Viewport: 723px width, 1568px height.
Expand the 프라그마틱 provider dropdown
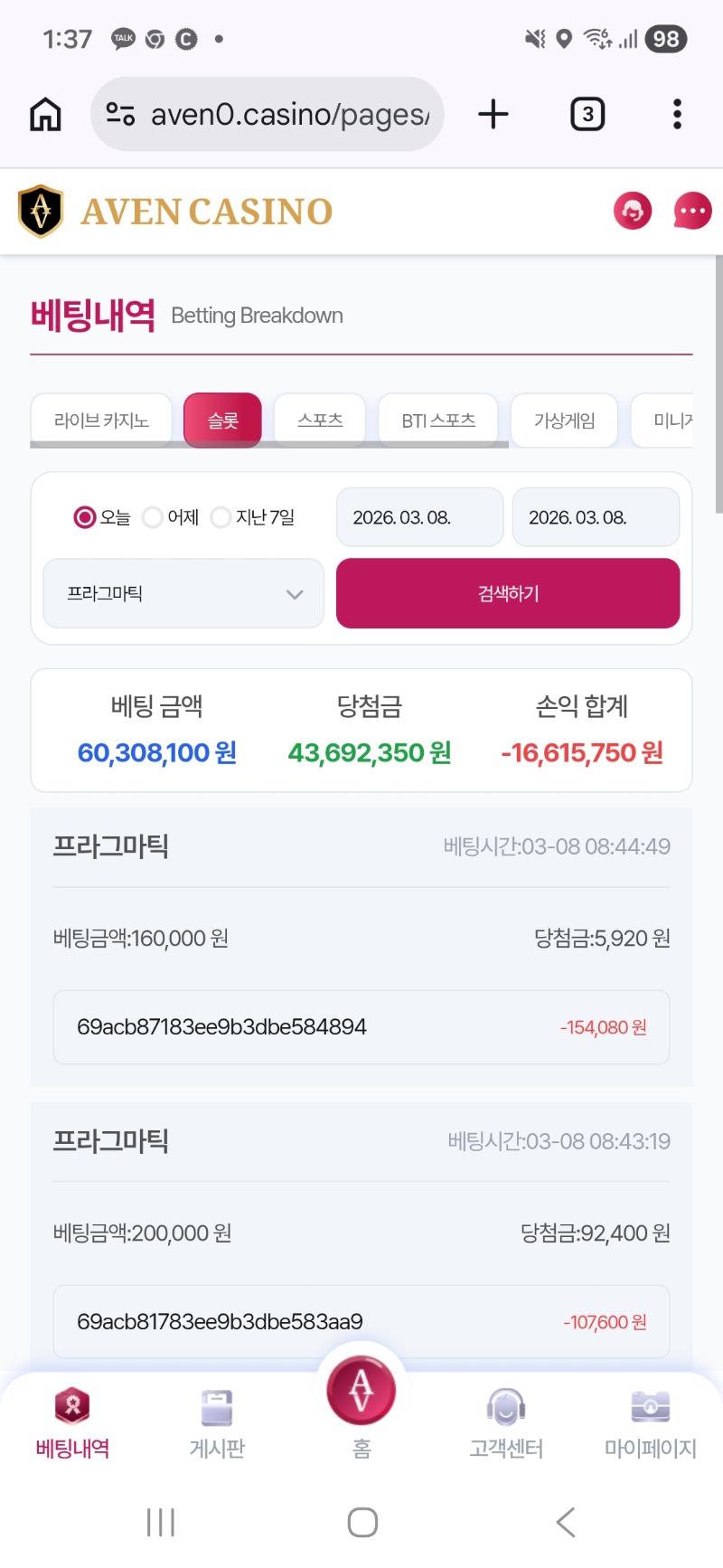(x=183, y=593)
